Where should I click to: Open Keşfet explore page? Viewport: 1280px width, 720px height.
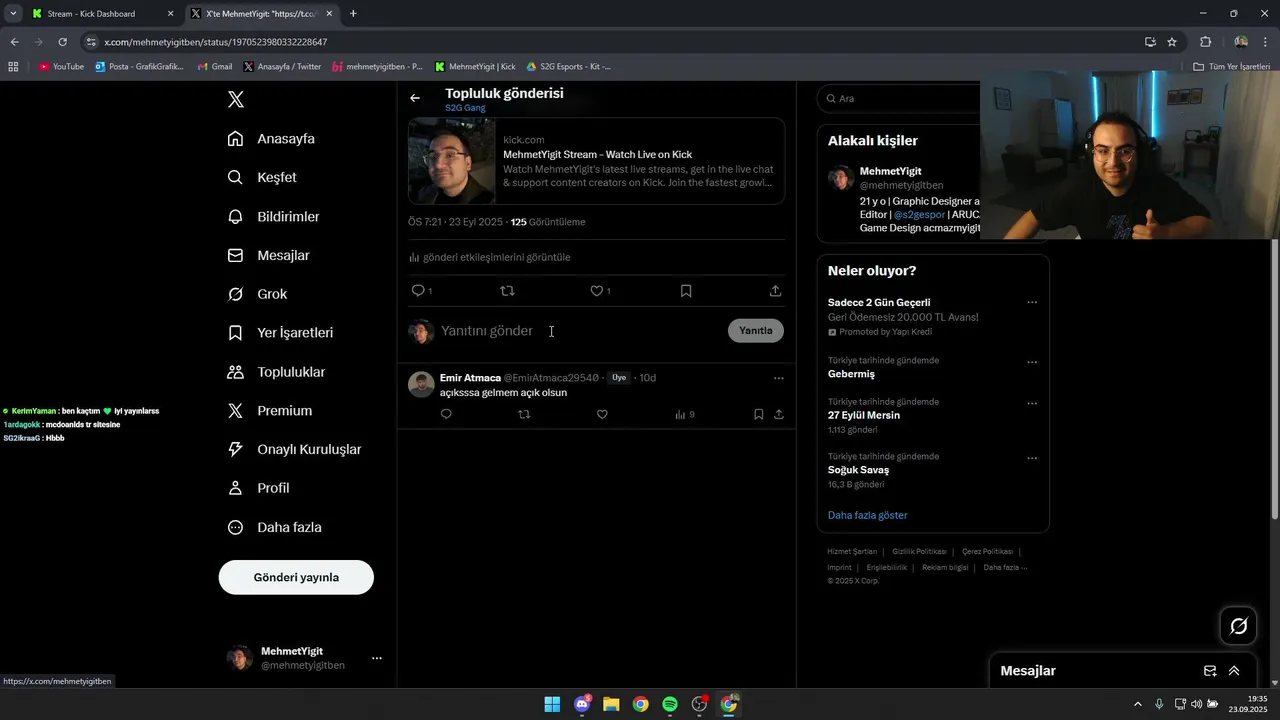(x=262, y=177)
